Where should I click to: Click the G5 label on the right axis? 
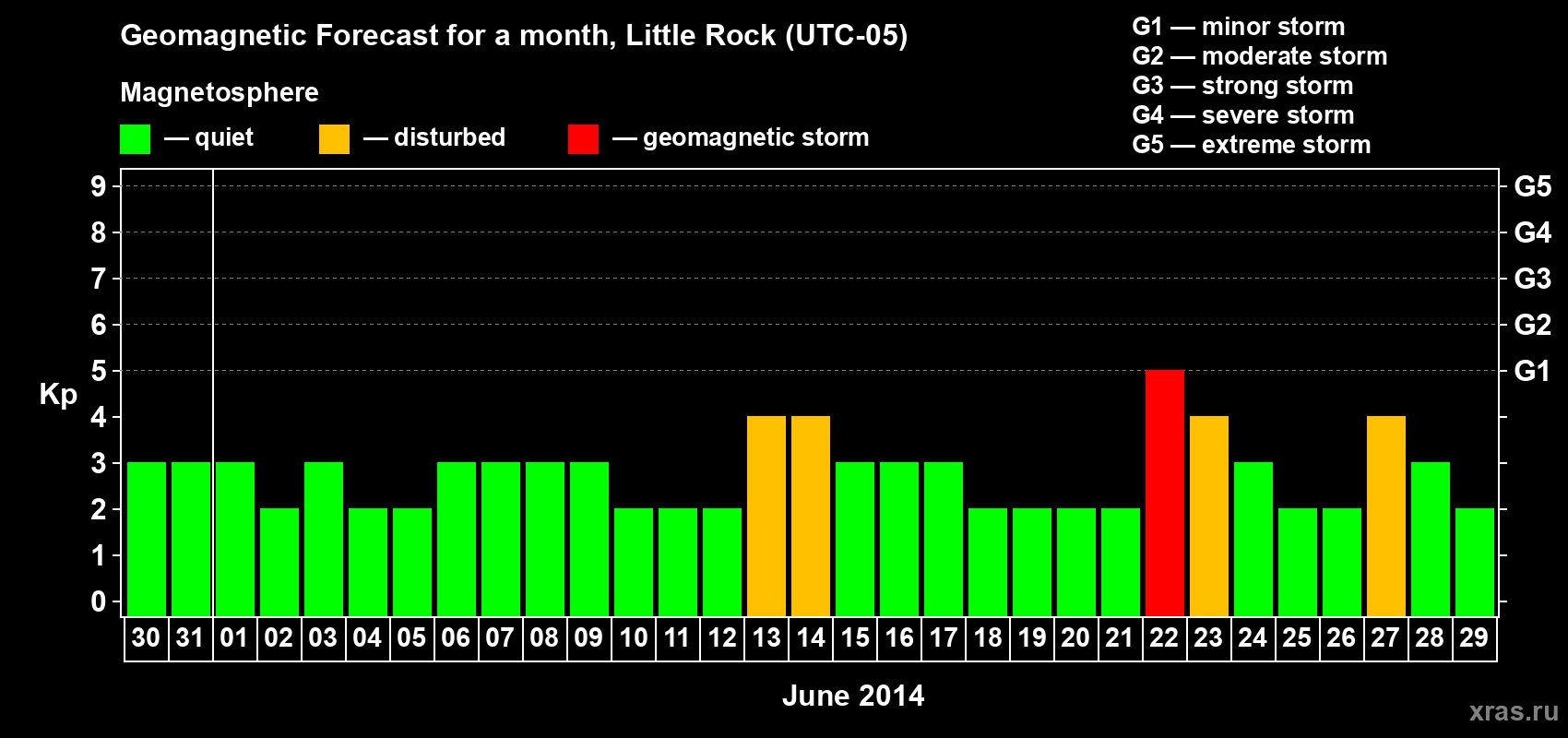coord(1532,186)
